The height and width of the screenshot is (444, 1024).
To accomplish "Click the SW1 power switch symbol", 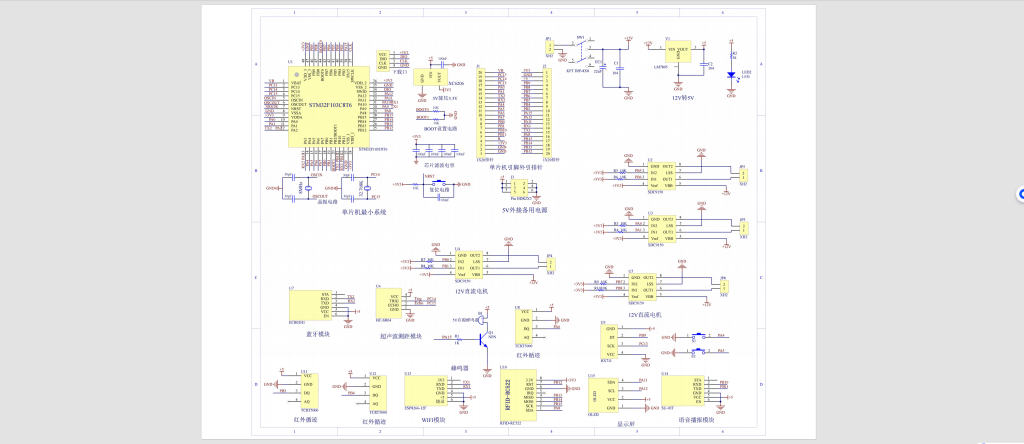I will coord(579,53).
